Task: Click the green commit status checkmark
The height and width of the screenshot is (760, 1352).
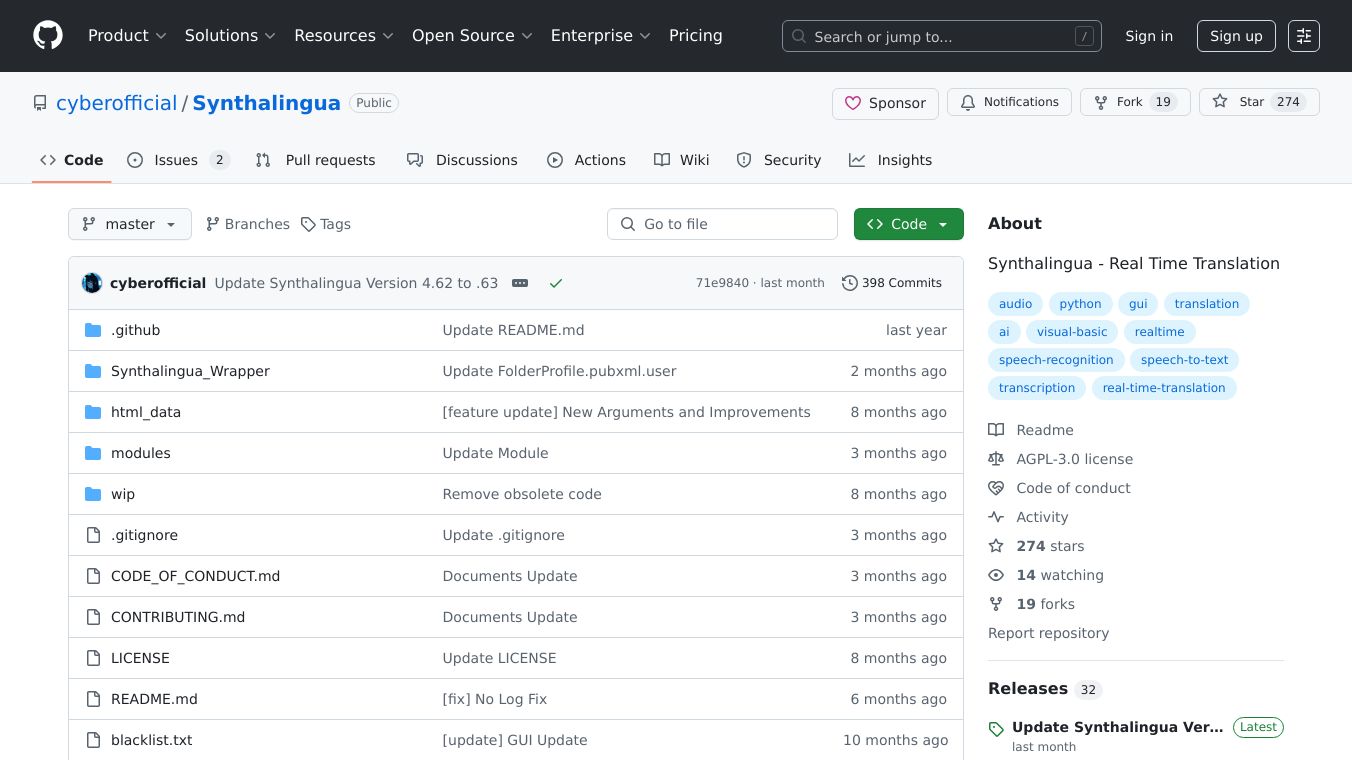Action: click(556, 283)
